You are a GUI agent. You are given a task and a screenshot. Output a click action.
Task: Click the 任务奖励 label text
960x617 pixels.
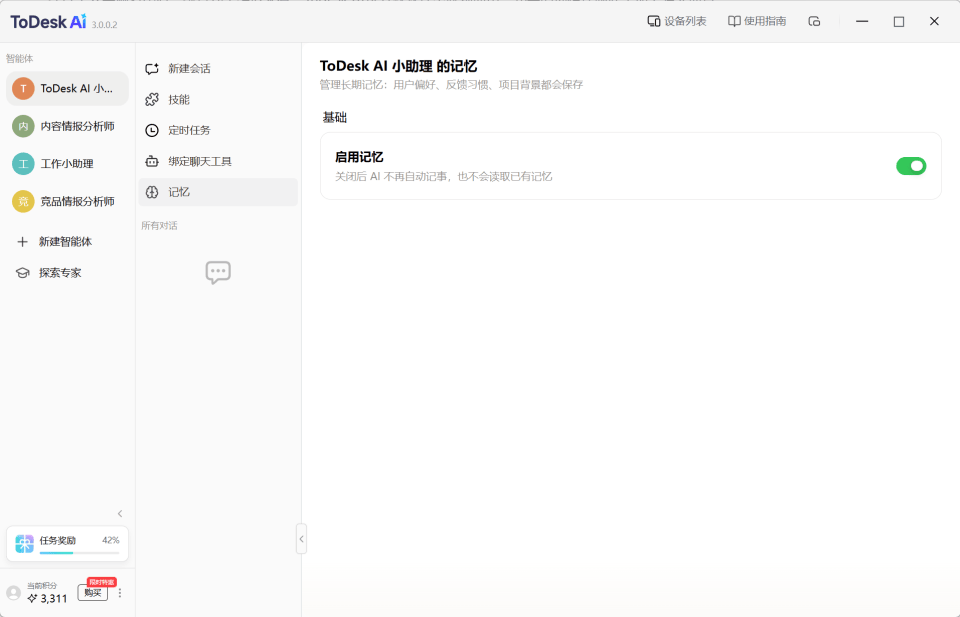pyautogui.click(x=58, y=540)
